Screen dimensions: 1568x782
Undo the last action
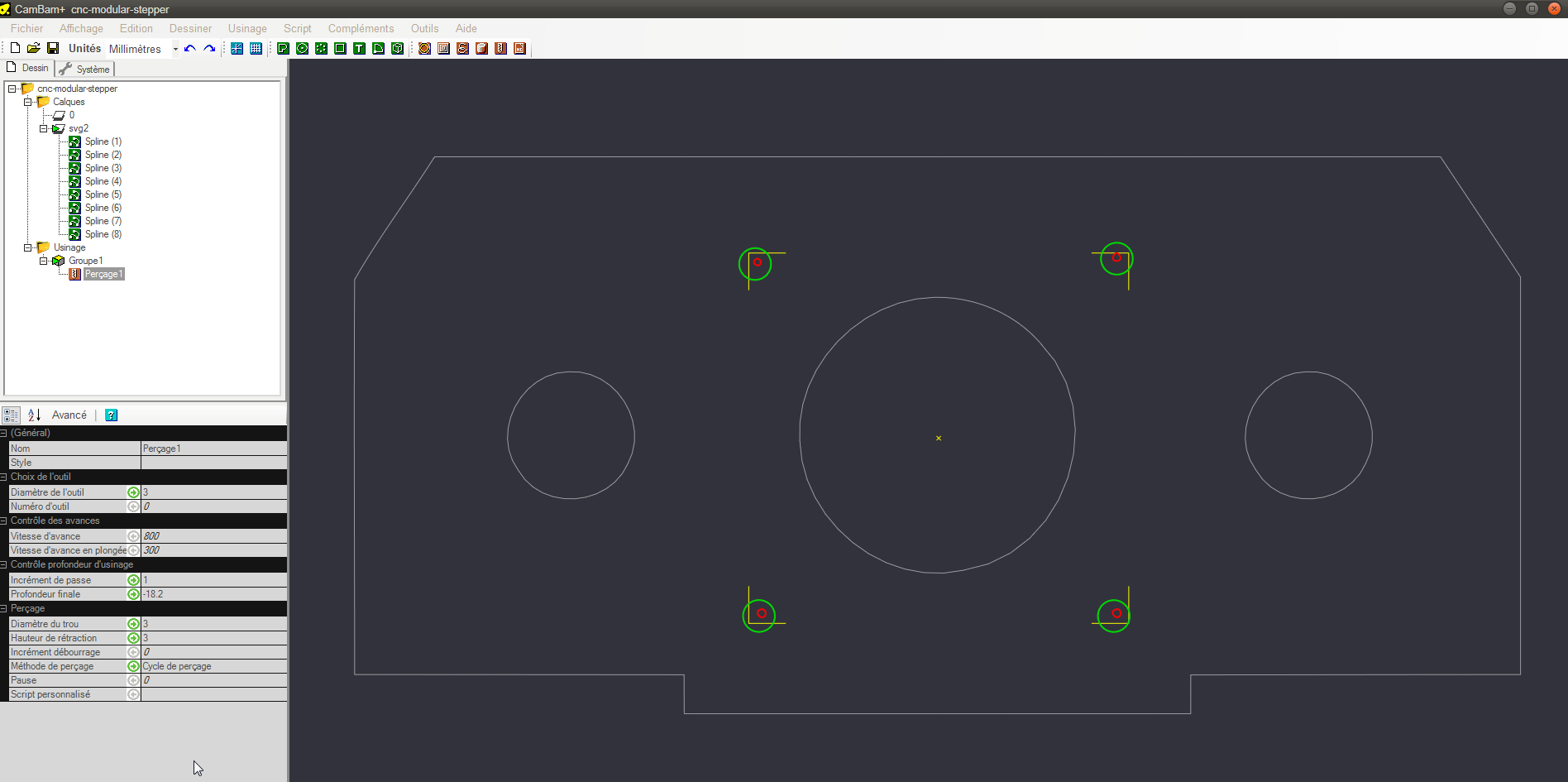189,48
